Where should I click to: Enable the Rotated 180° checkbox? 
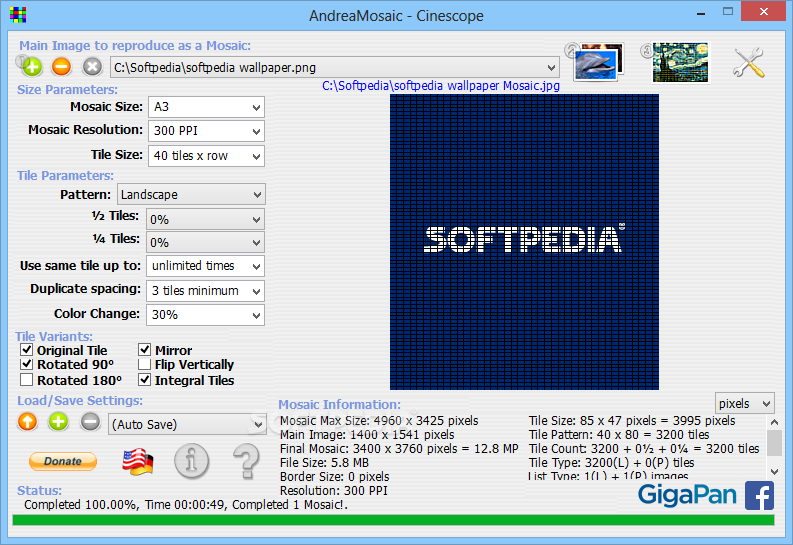click(27, 380)
